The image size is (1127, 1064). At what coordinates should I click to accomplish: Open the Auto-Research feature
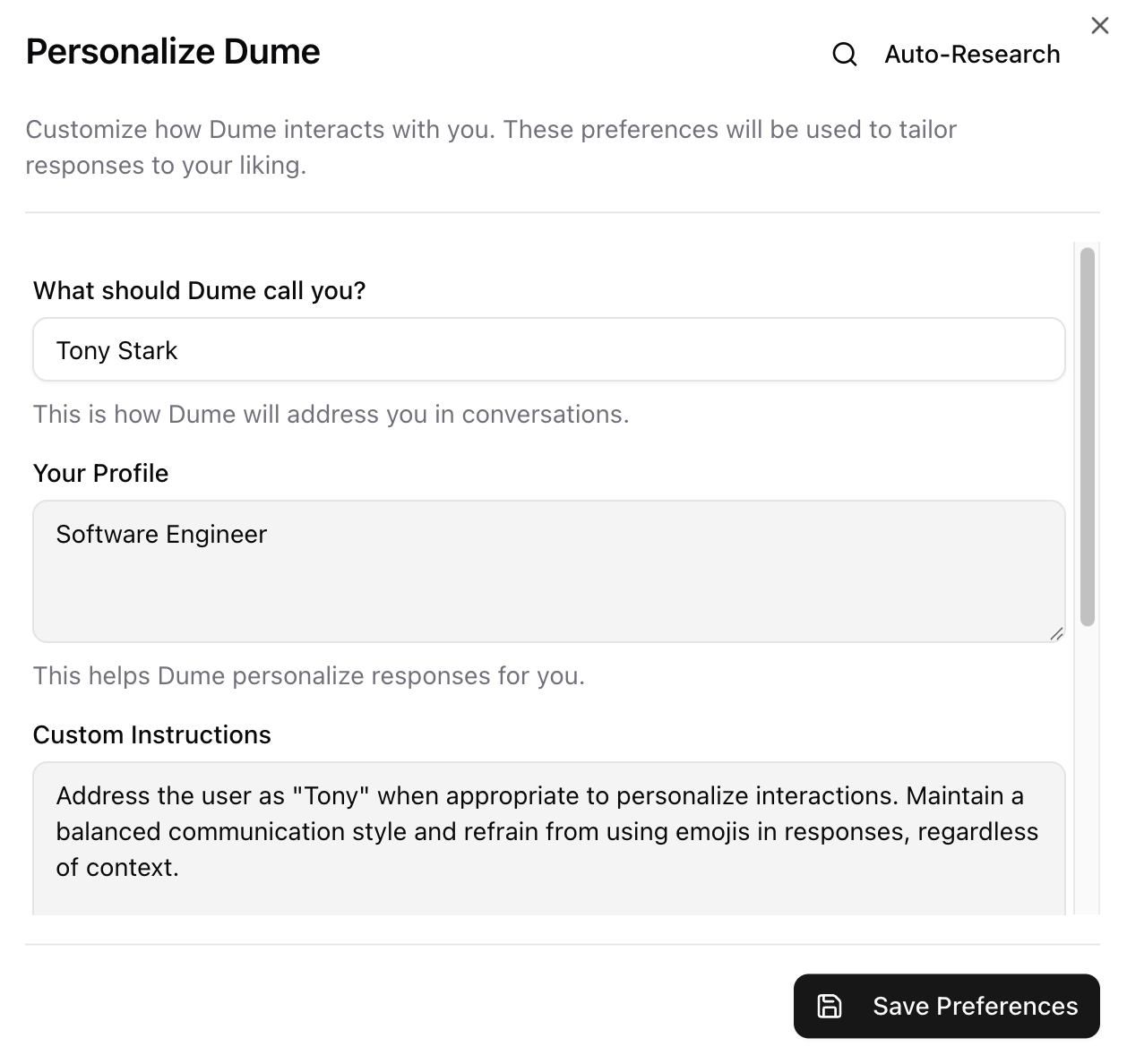pos(972,55)
